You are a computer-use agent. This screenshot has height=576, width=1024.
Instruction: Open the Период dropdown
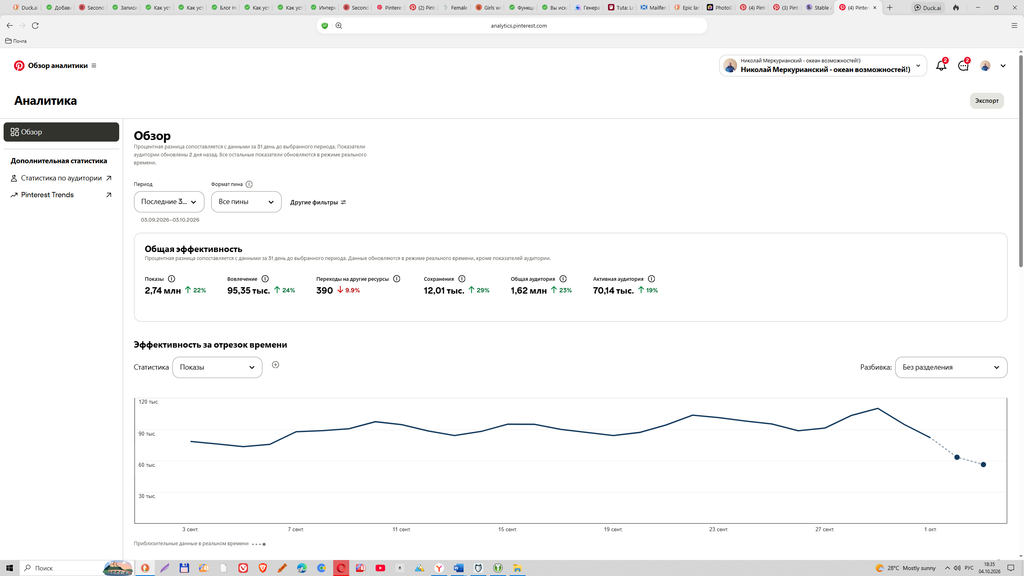(169, 202)
